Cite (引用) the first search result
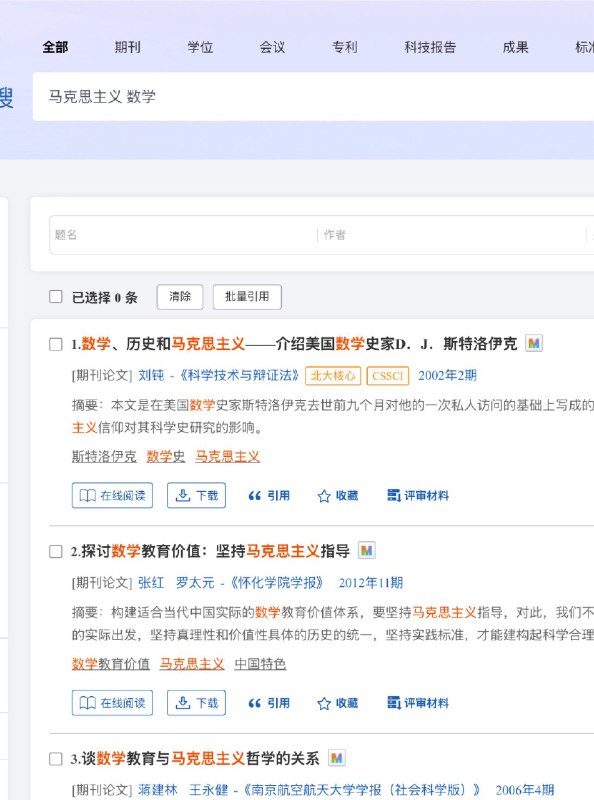This screenshot has width=594, height=800. (269, 495)
